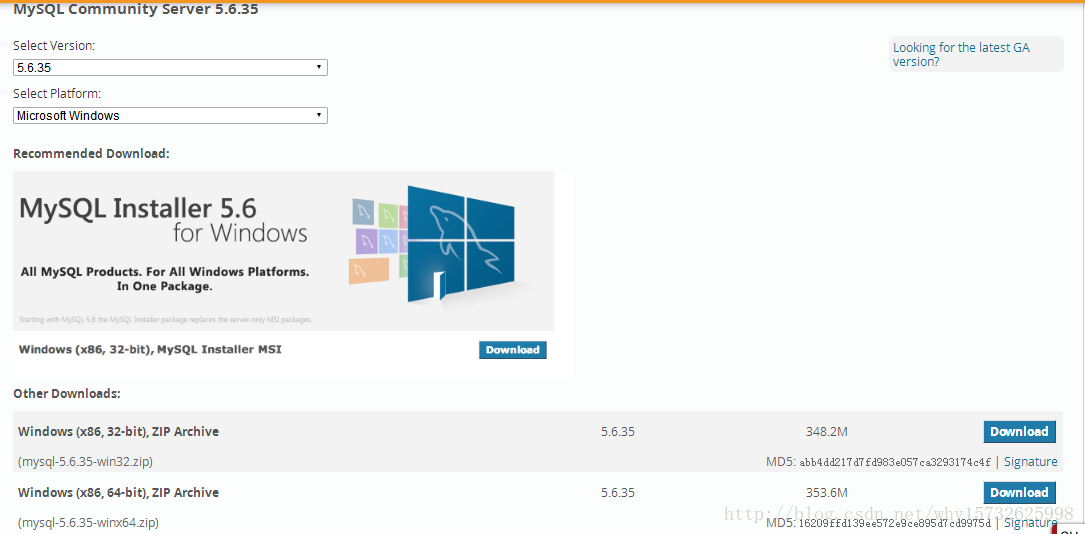Open Signature link for mysql-5.6.35-winx64.zip

pyautogui.click(x=1030, y=522)
